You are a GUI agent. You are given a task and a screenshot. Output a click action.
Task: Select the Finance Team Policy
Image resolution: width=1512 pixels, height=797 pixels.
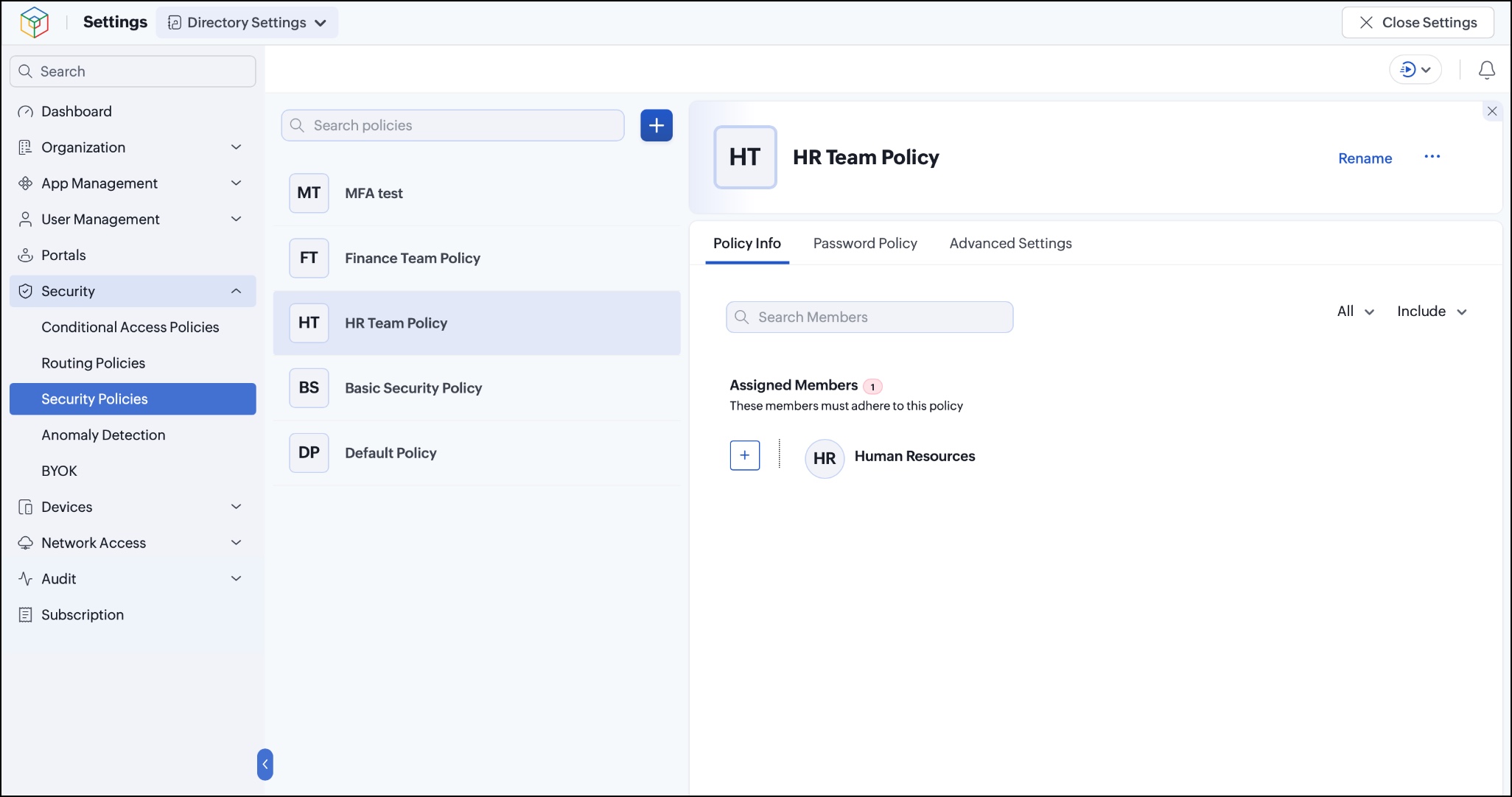477,258
